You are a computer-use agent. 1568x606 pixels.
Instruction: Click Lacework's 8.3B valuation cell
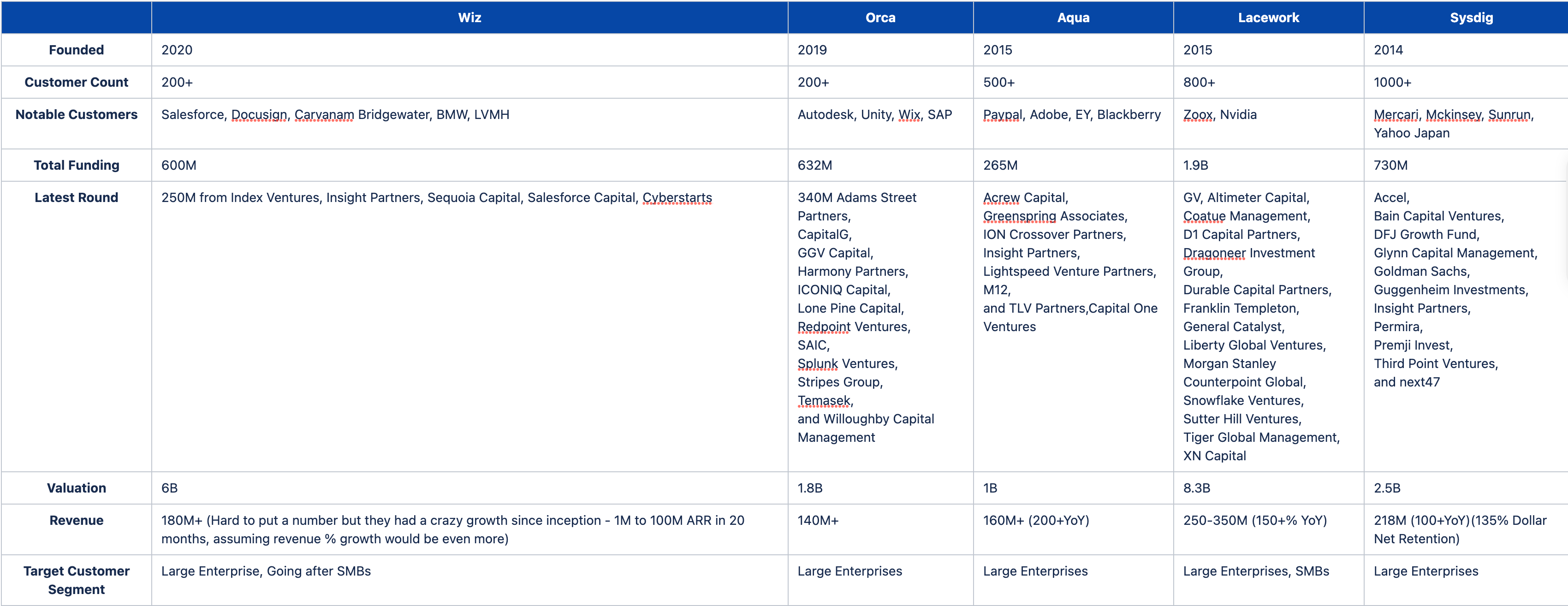click(x=1196, y=488)
